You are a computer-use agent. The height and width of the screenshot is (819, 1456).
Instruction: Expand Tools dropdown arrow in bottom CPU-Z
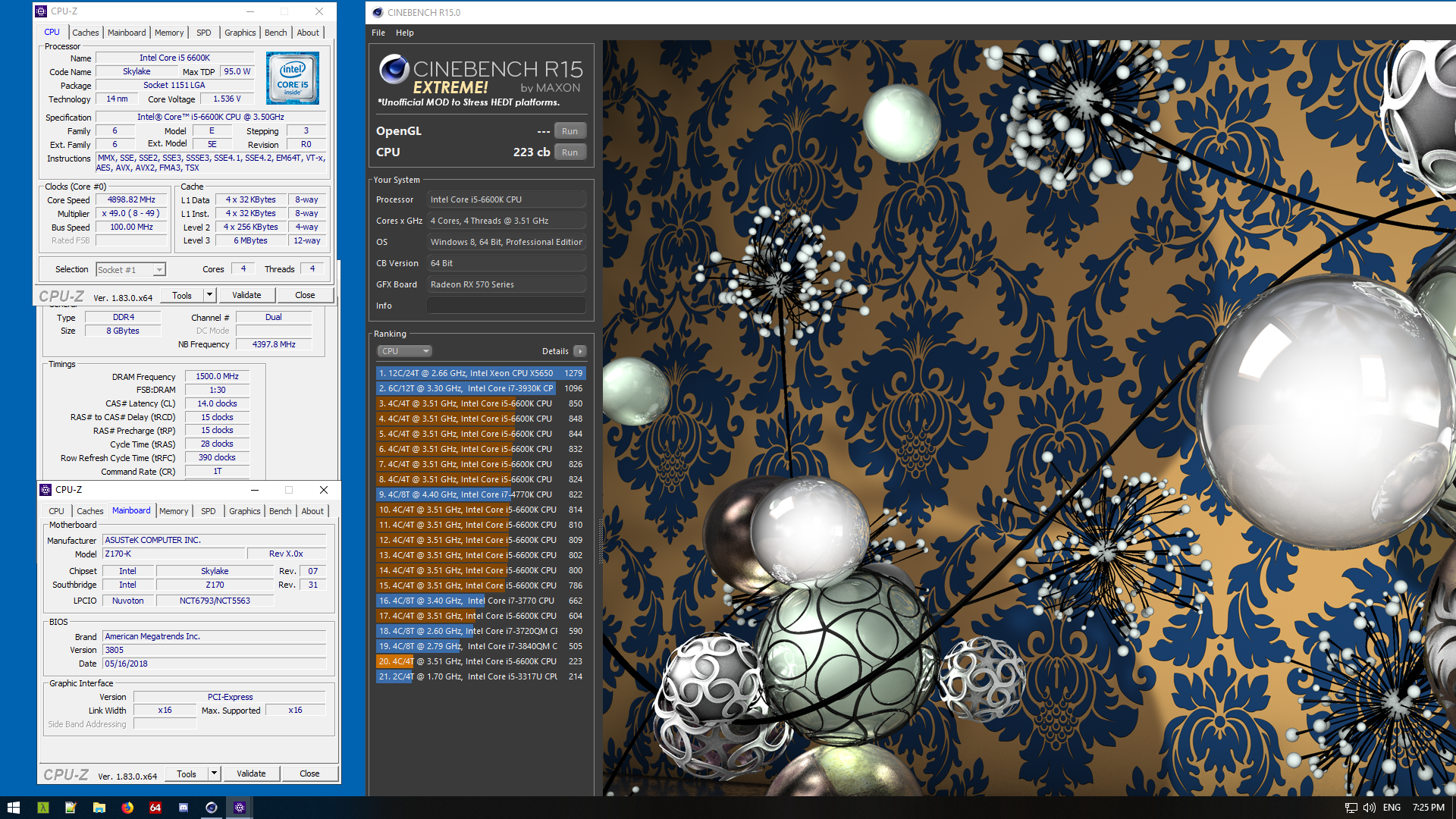pos(215,773)
